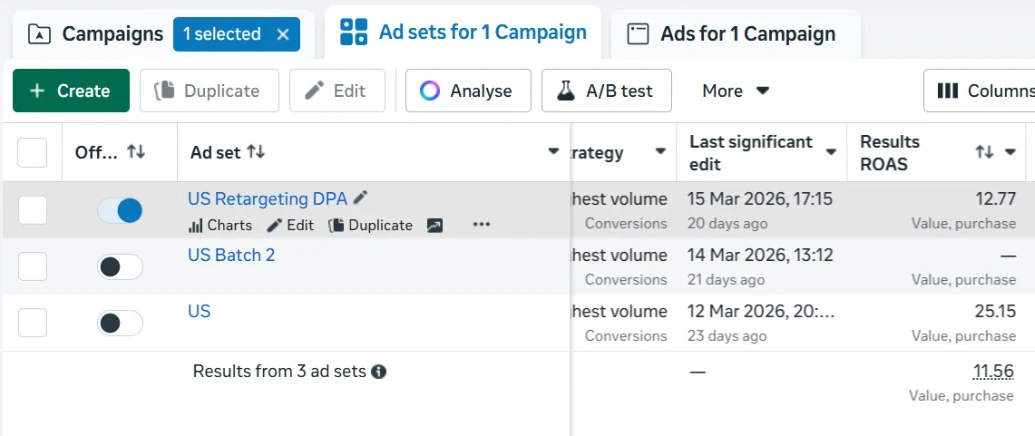
Task: Start an A/B test
Action: (x=607, y=90)
